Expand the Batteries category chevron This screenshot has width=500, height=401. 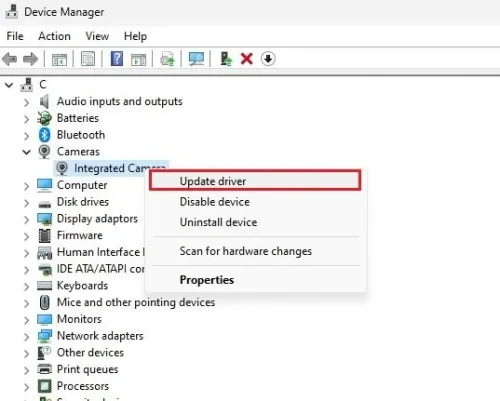coord(27,119)
